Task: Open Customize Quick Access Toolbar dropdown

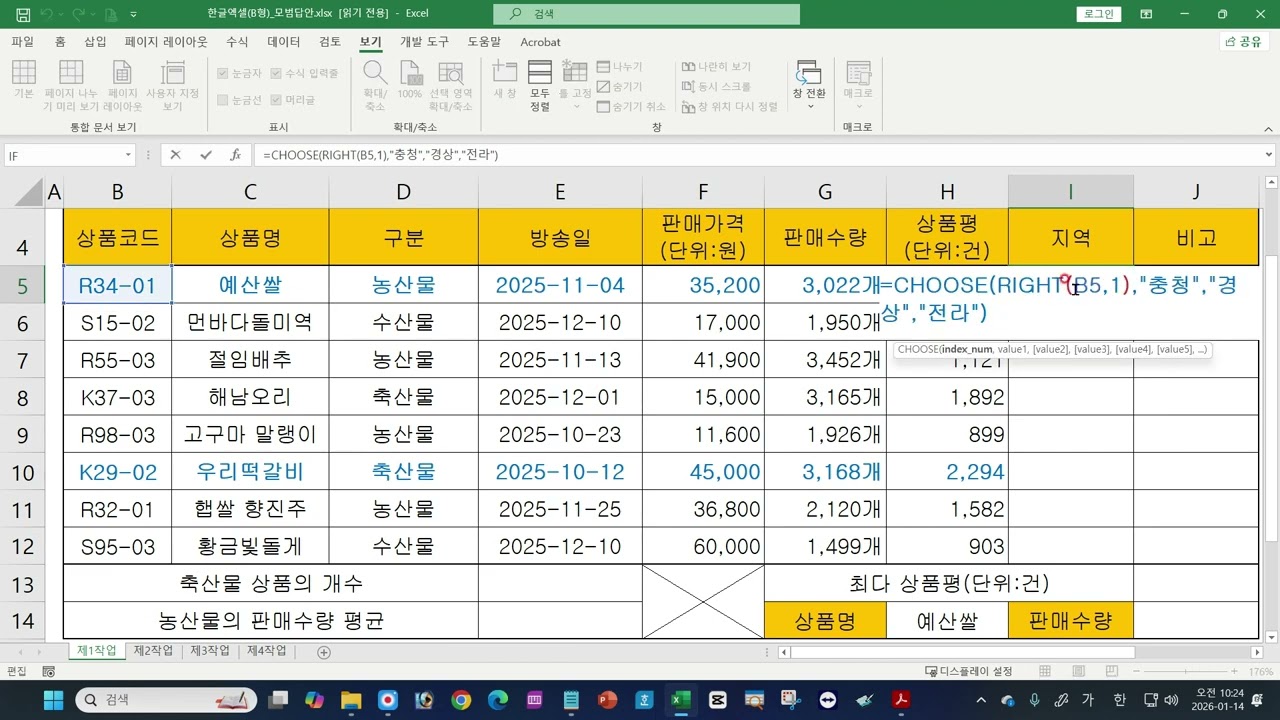Action: point(134,14)
